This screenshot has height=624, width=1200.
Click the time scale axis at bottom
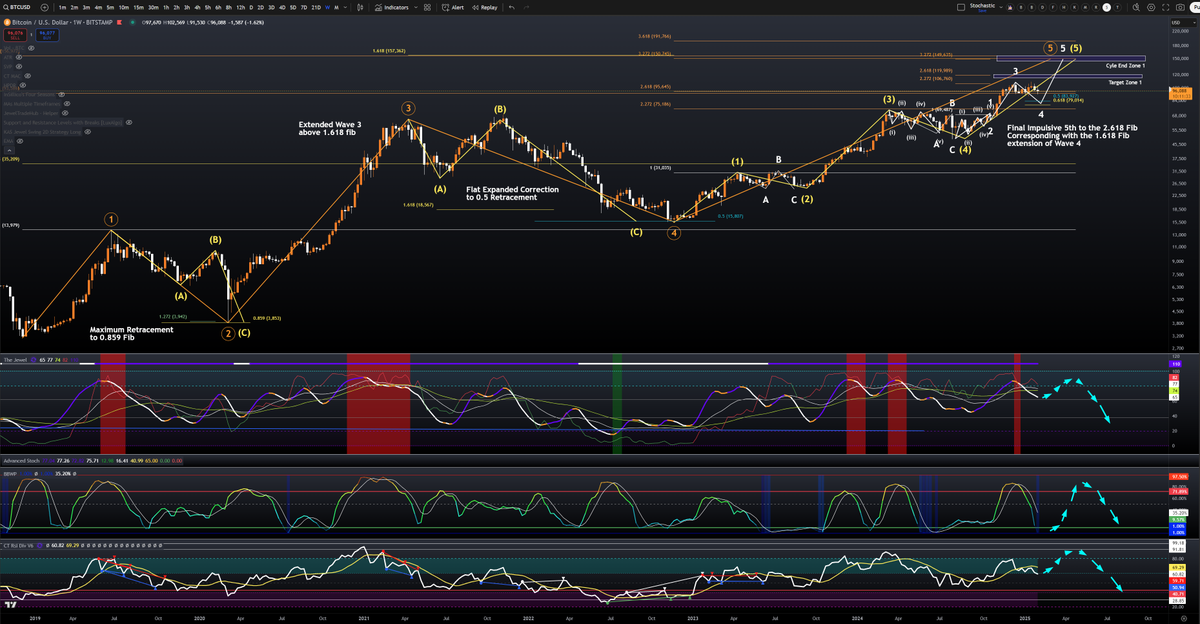pyautogui.click(x=583, y=619)
